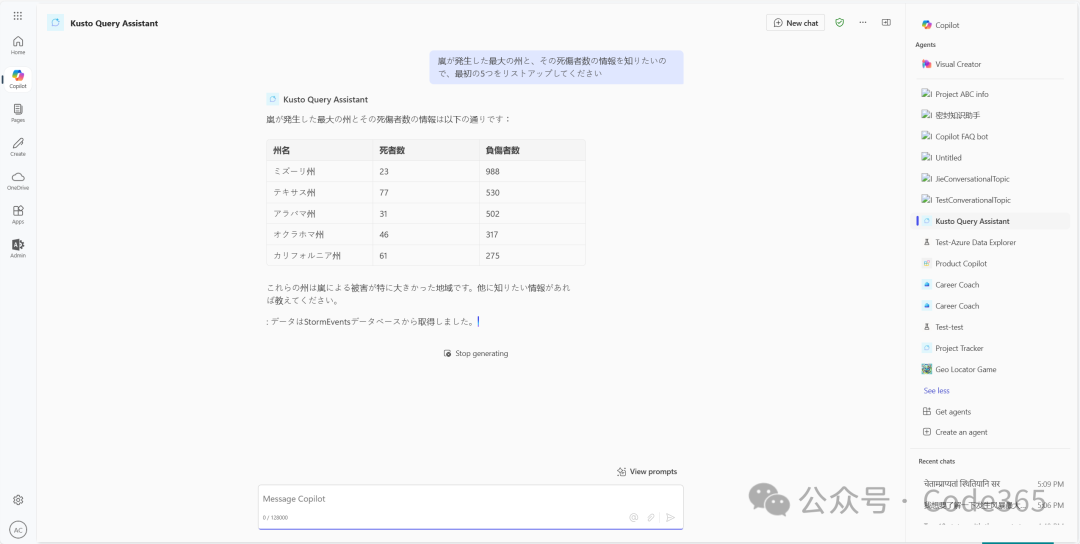The height and width of the screenshot is (544, 1080).
Task: Open settings gear at bottom left
Action: point(19,499)
